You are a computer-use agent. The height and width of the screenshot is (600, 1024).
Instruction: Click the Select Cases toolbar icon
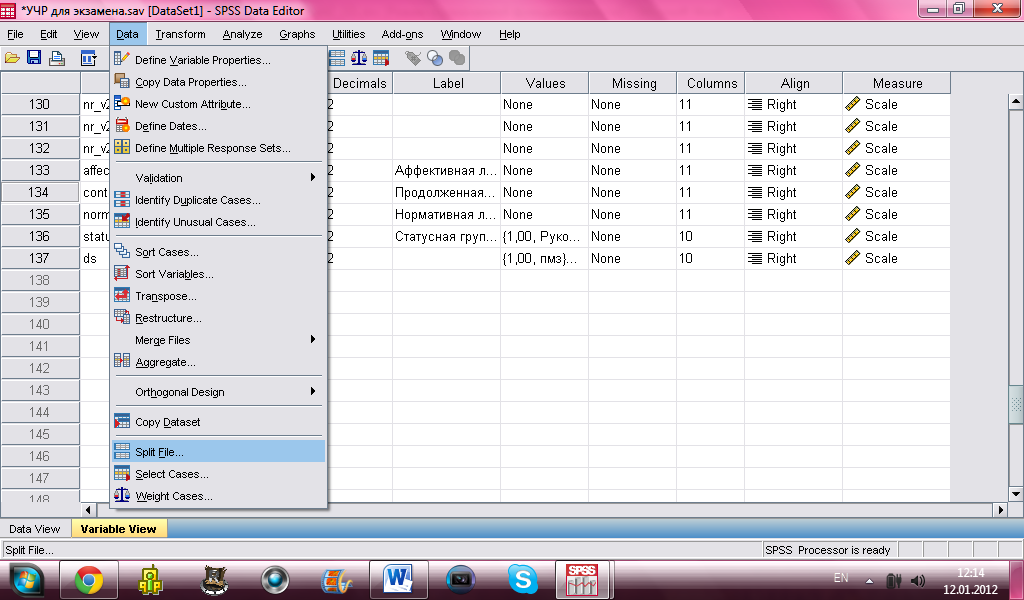381,58
